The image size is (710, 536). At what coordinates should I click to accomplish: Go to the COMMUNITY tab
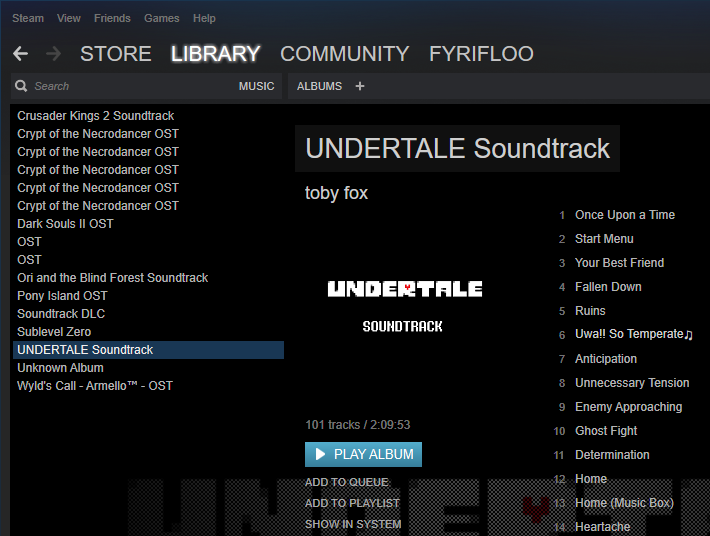pos(345,54)
